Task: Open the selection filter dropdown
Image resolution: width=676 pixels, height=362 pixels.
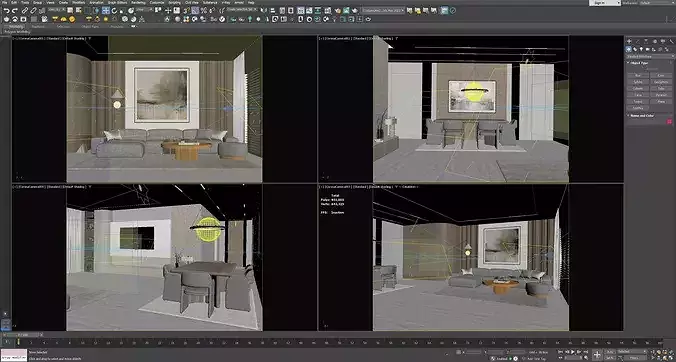Action: point(56,10)
